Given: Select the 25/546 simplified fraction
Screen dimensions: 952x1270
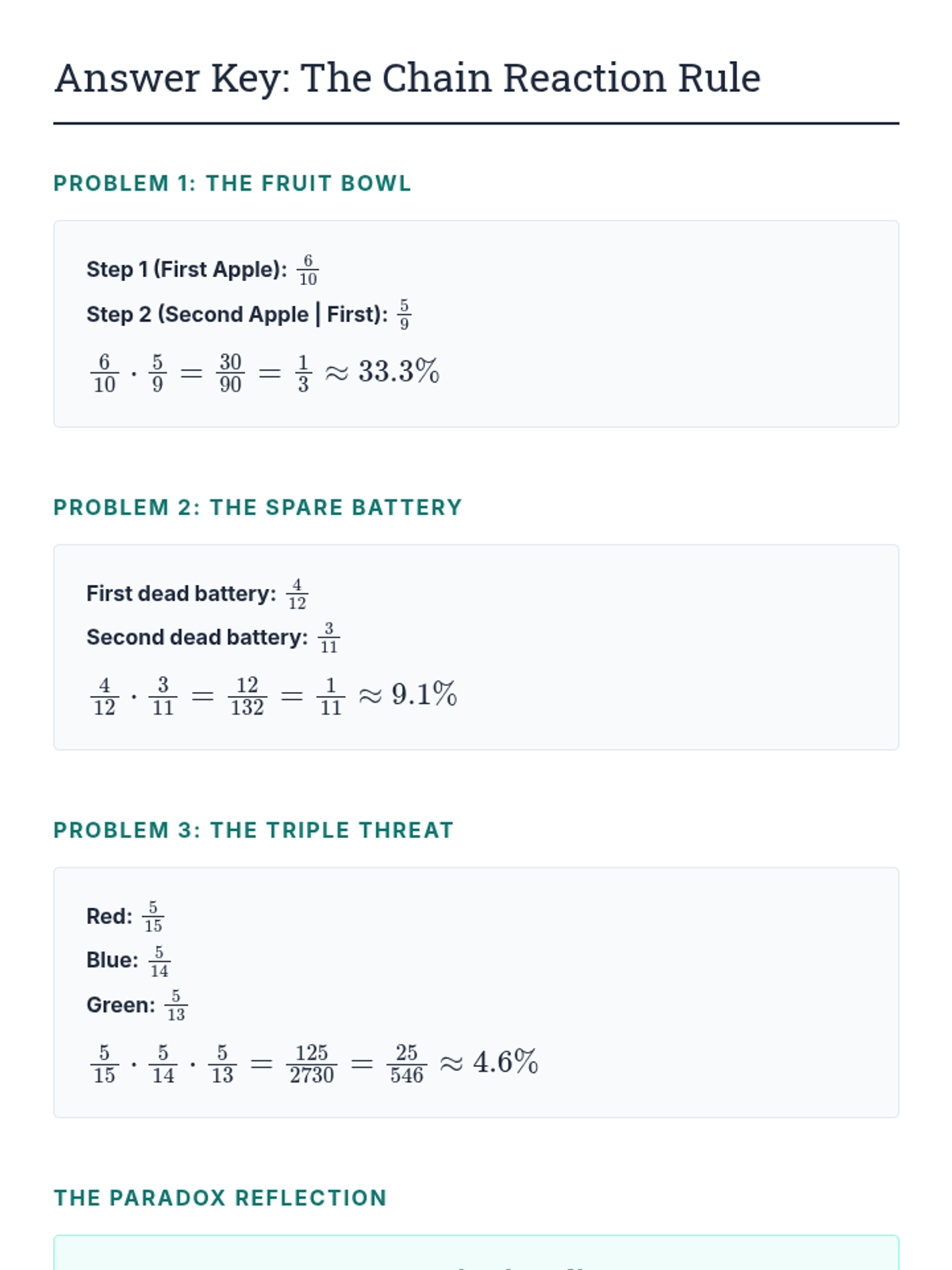Looking at the screenshot, I should 406,1064.
